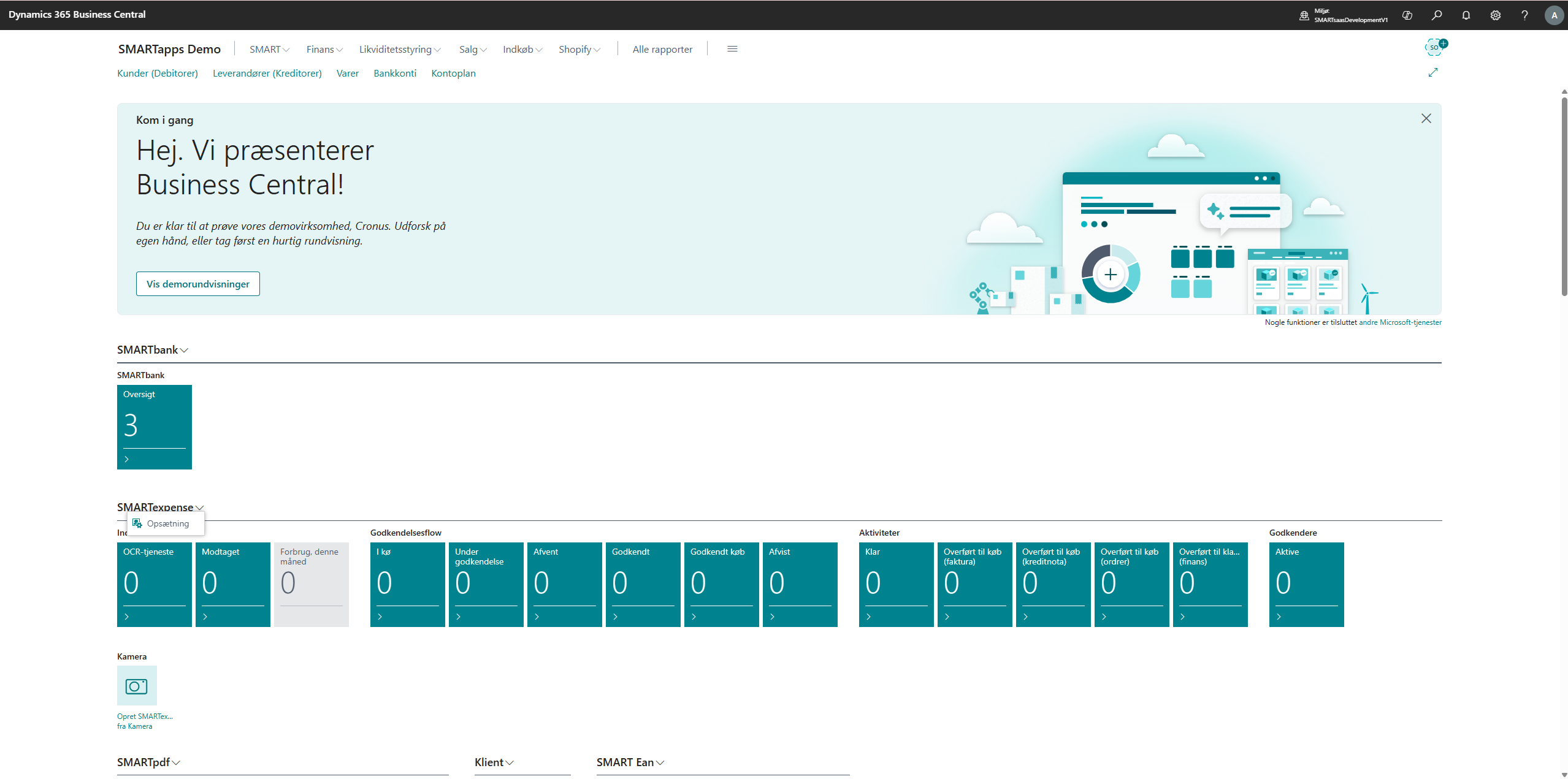1568x779 pixels.
Task: Click Vis demorundvisninger button
Action: pos(197,284)
